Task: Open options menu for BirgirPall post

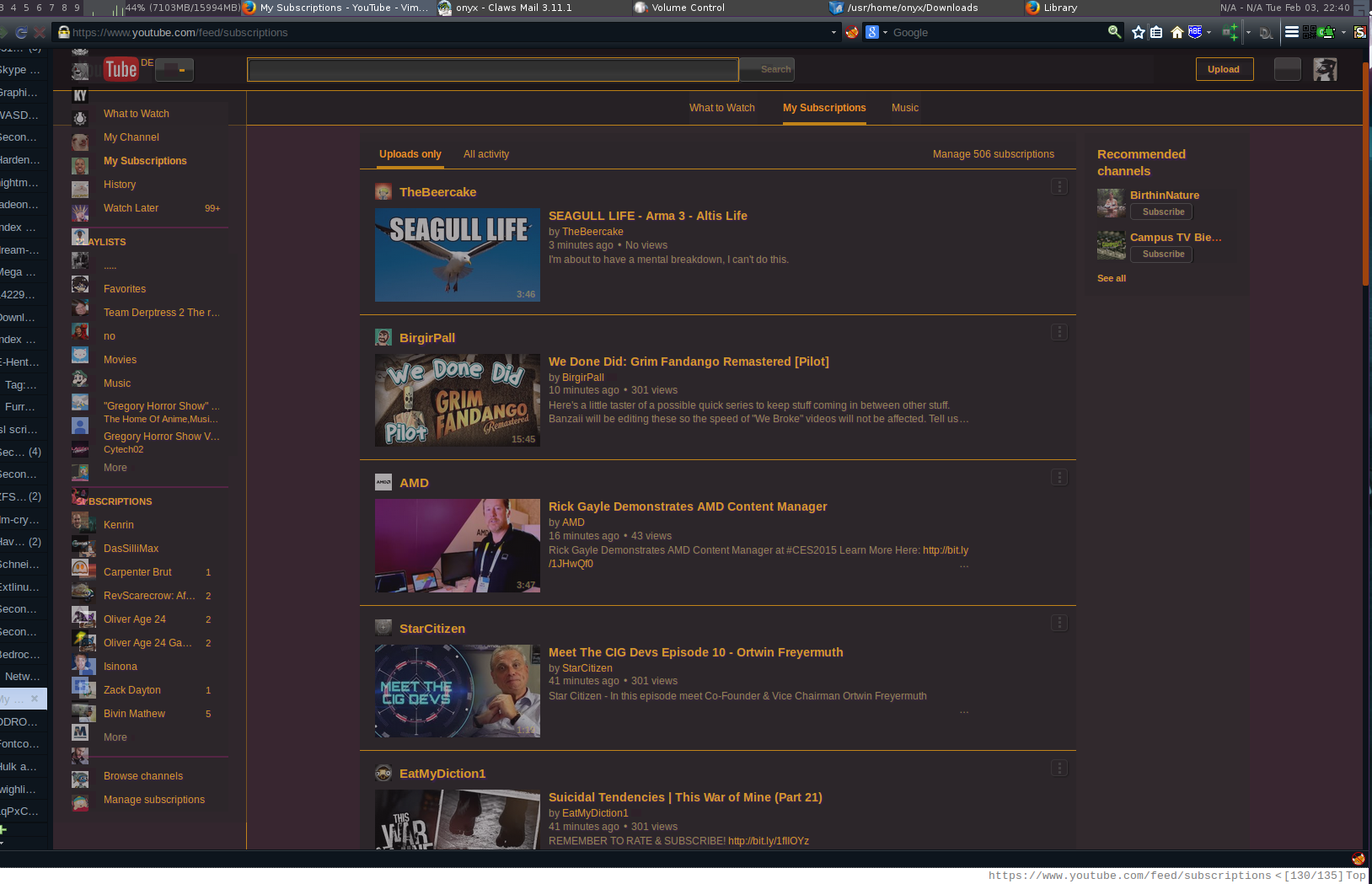Action: pyautogui.click(x=1059, y=332)
